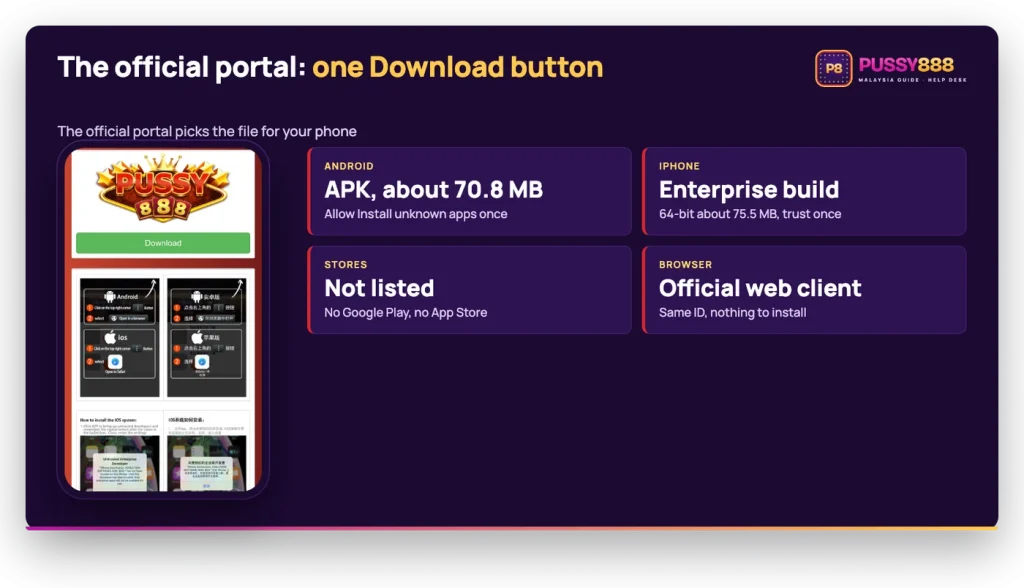Click the ANDROID label
Image resolution: width=1024 pixels, height=588 pixels.
349,166
